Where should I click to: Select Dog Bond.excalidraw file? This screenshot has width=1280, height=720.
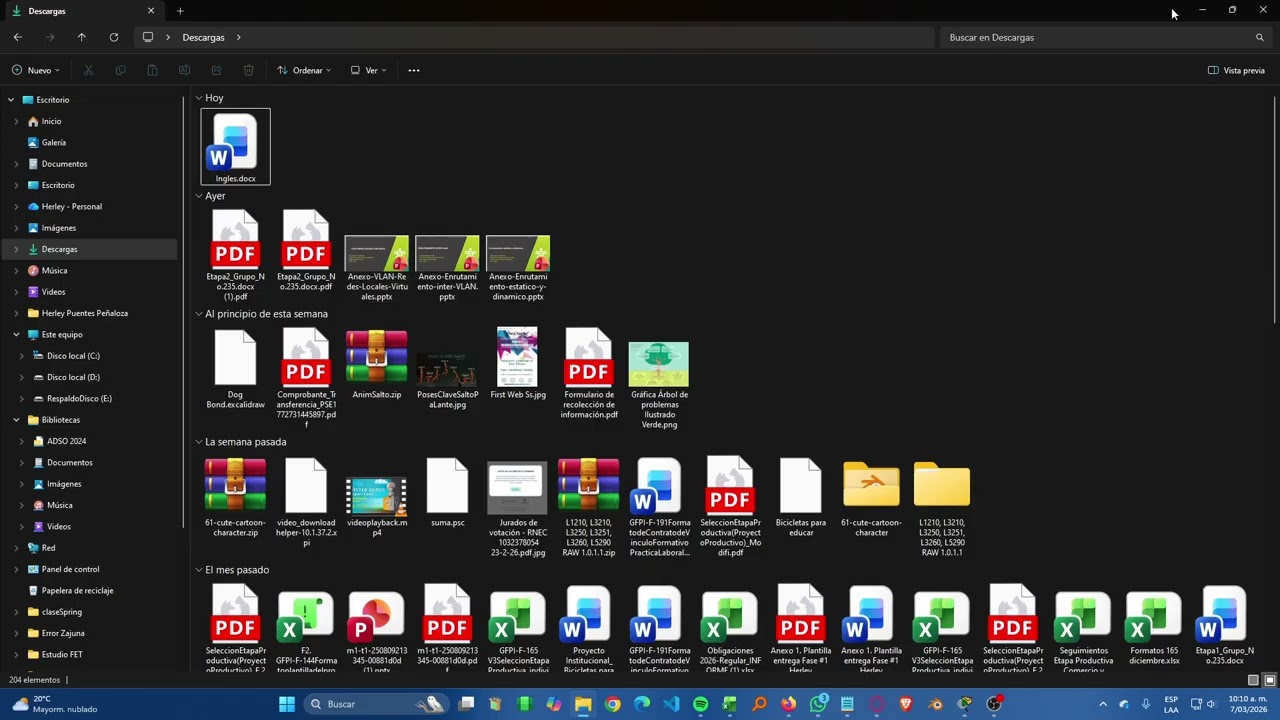[x=235, y=369]
